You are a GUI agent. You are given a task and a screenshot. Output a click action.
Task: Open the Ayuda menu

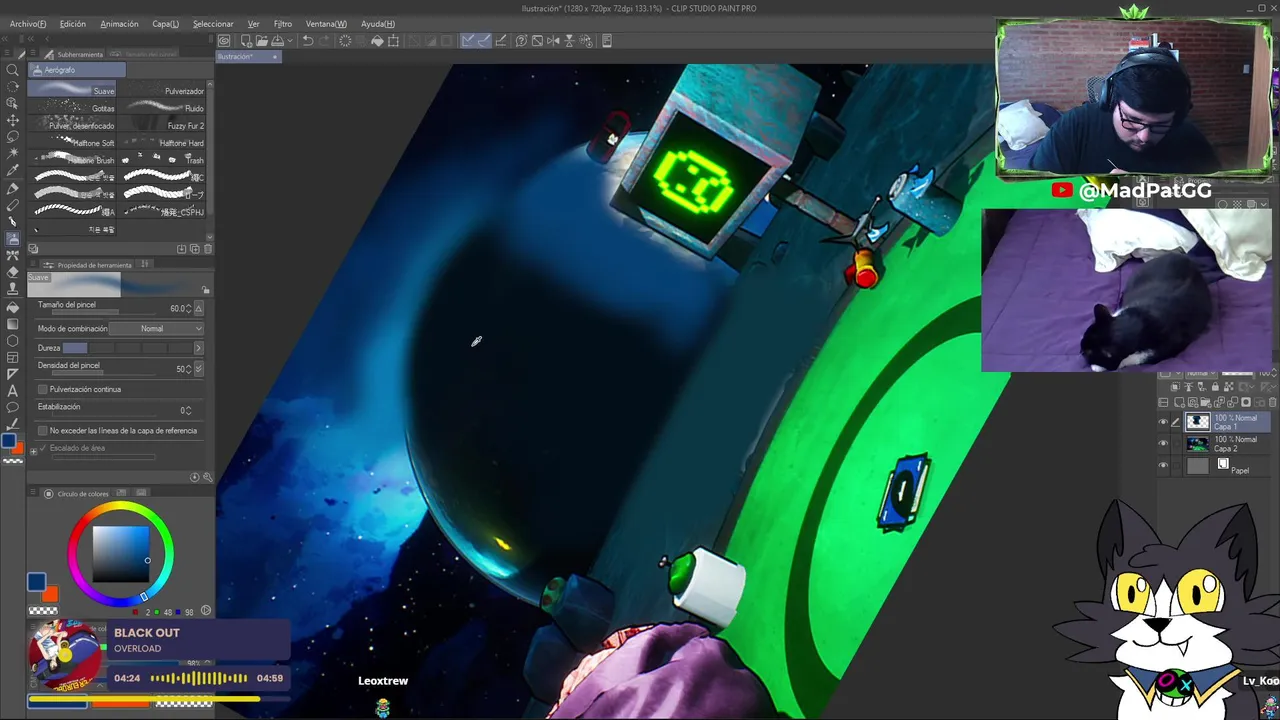(377, 24)
